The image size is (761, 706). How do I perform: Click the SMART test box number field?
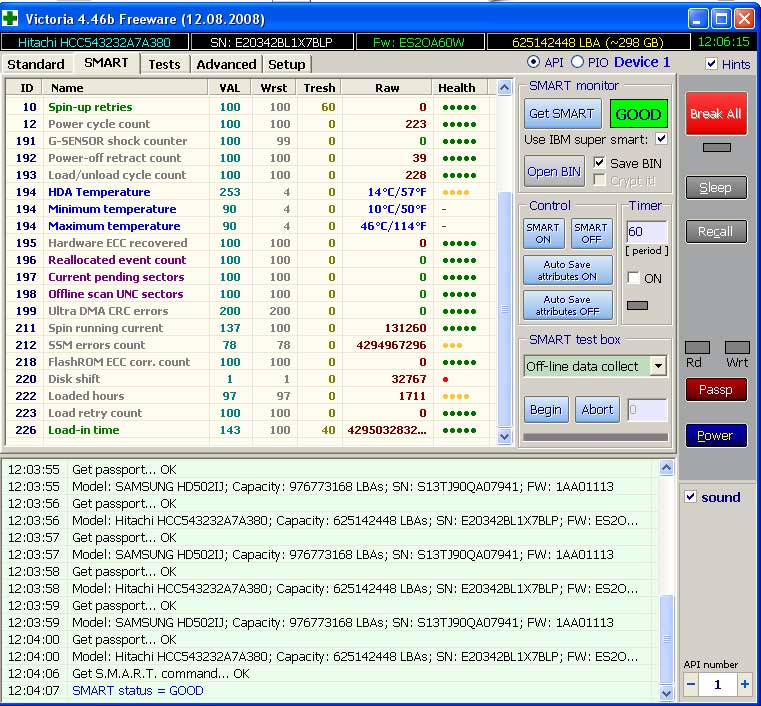point(647,410)
